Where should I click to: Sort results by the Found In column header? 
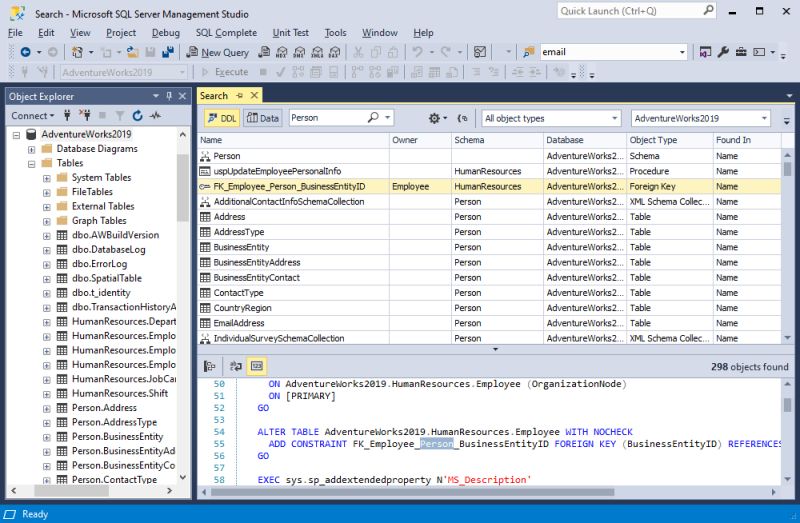pos(746,140)
